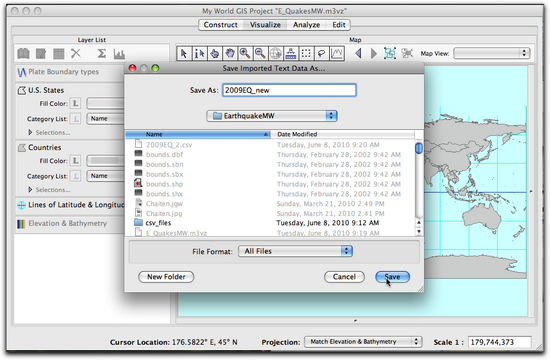The width and height of the screenshot is (550, 360).
Task: Go to previous map view arrow
Action: (358, 53)
